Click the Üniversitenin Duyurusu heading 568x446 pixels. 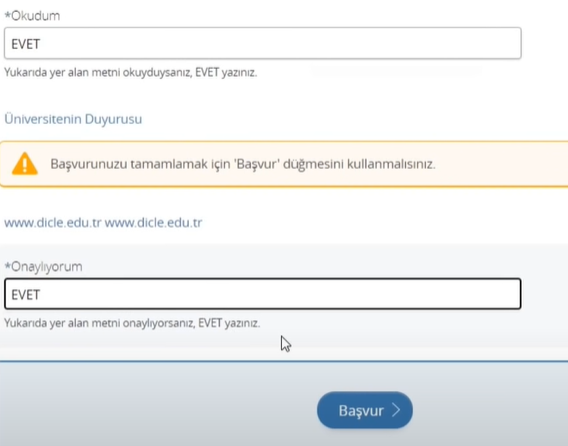point(73,119)
